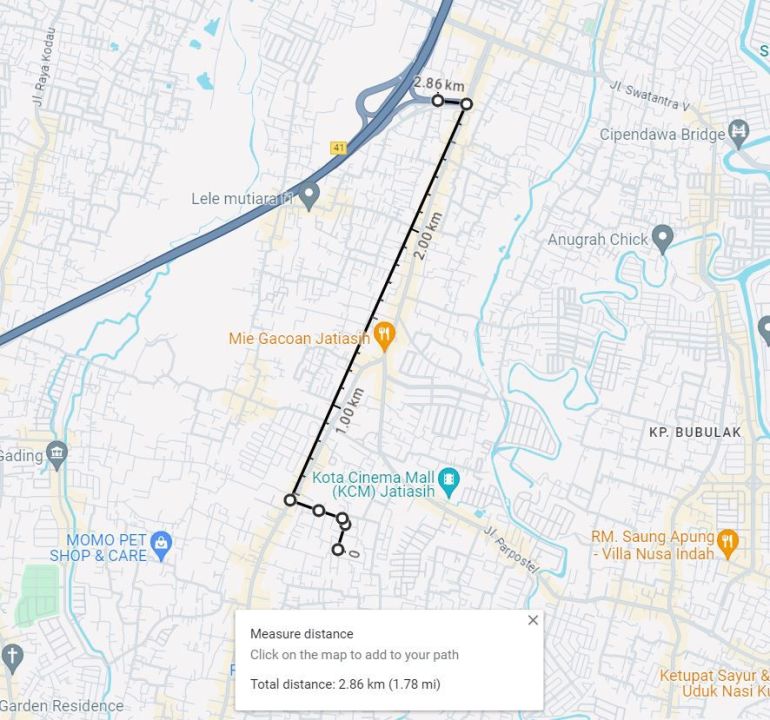Click the Kota Cinema Mall (KCM) Jatiasih label
This screenshot has height=720, width=770.
(374, 484)
